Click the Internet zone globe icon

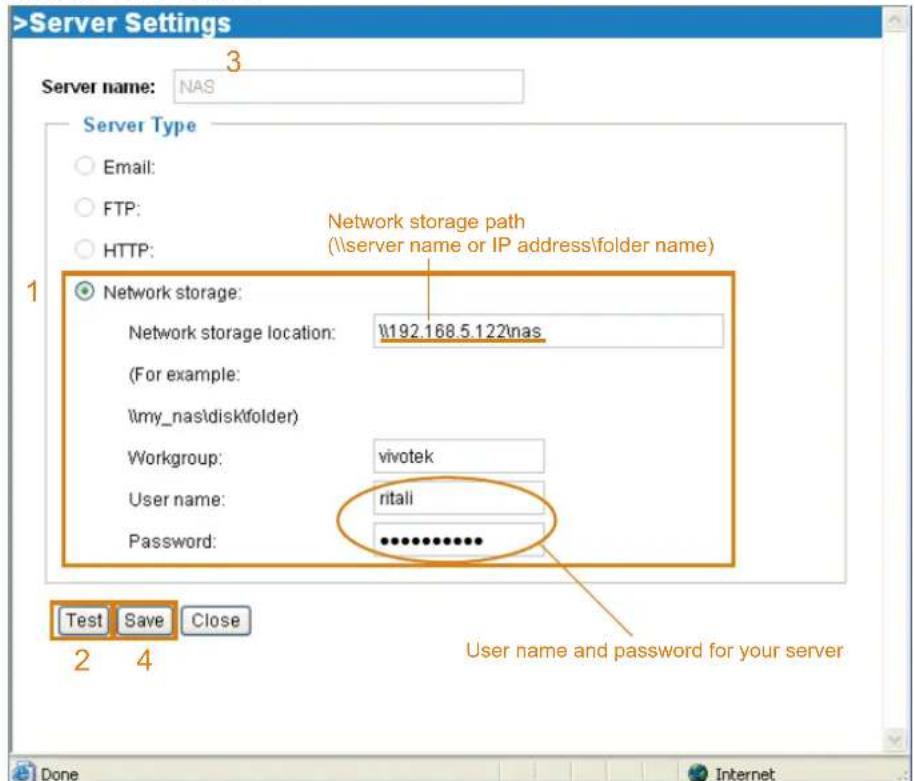697,773
